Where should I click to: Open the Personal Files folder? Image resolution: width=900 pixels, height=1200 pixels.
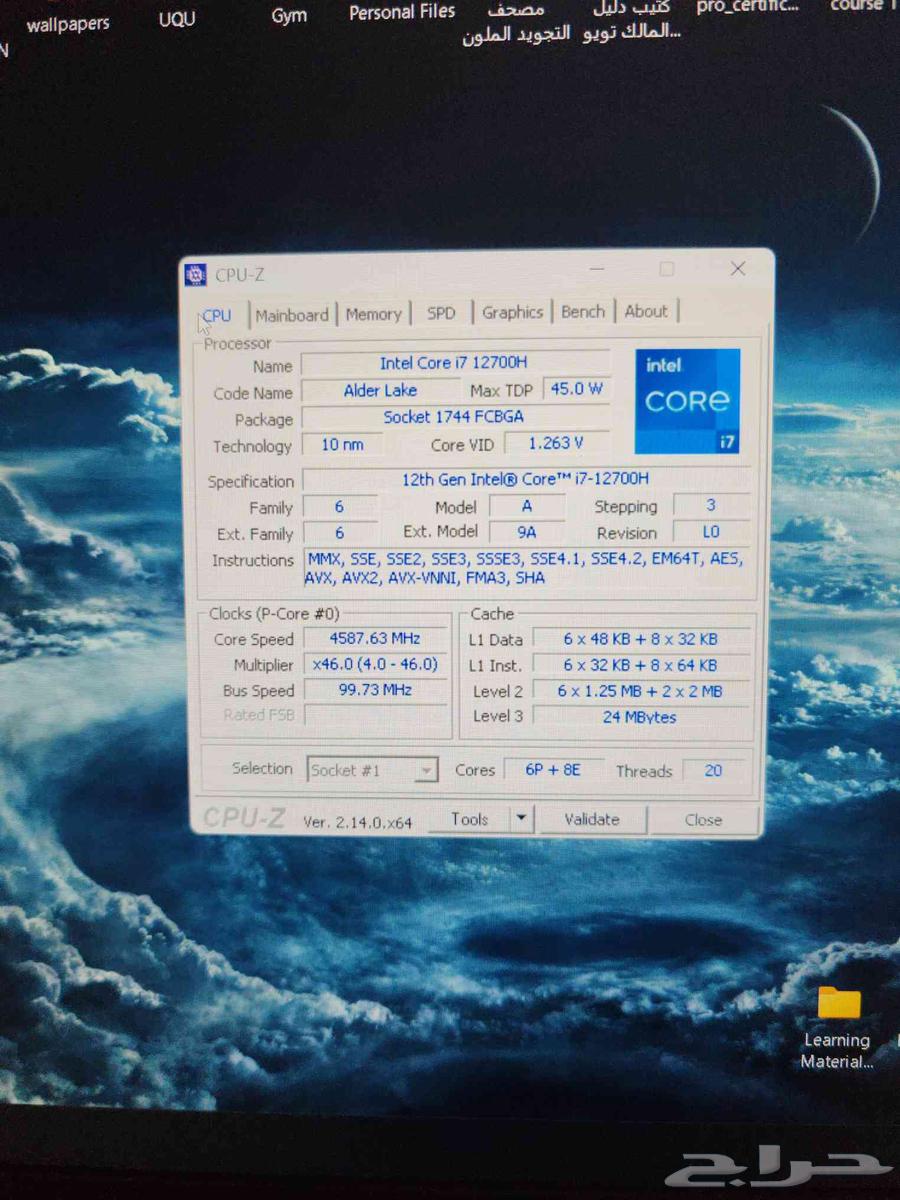[401, 12]
